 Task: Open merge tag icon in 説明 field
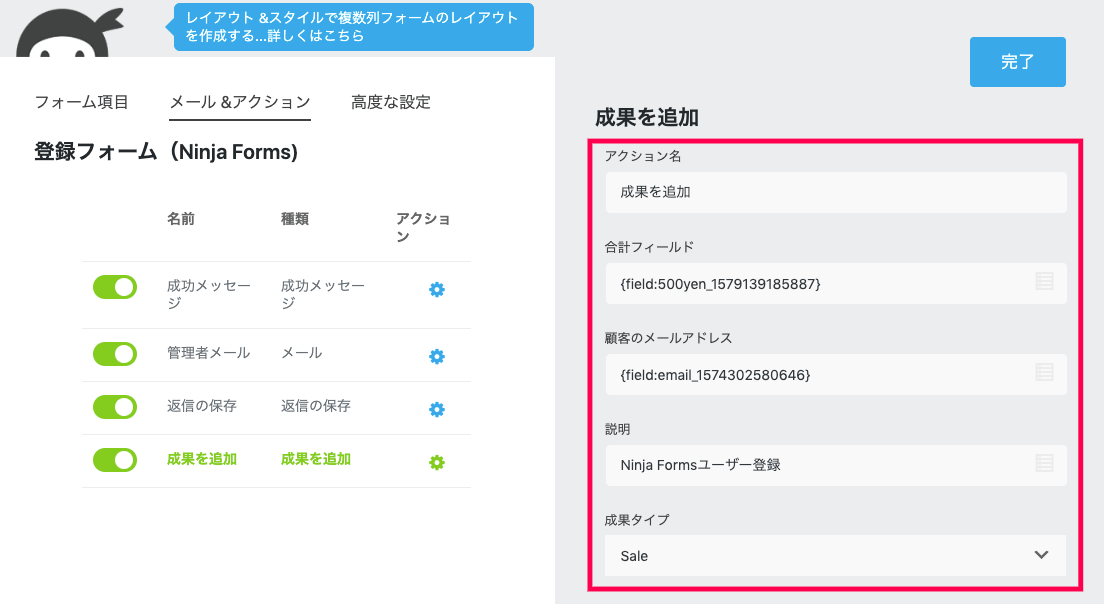coord(1044,463)
